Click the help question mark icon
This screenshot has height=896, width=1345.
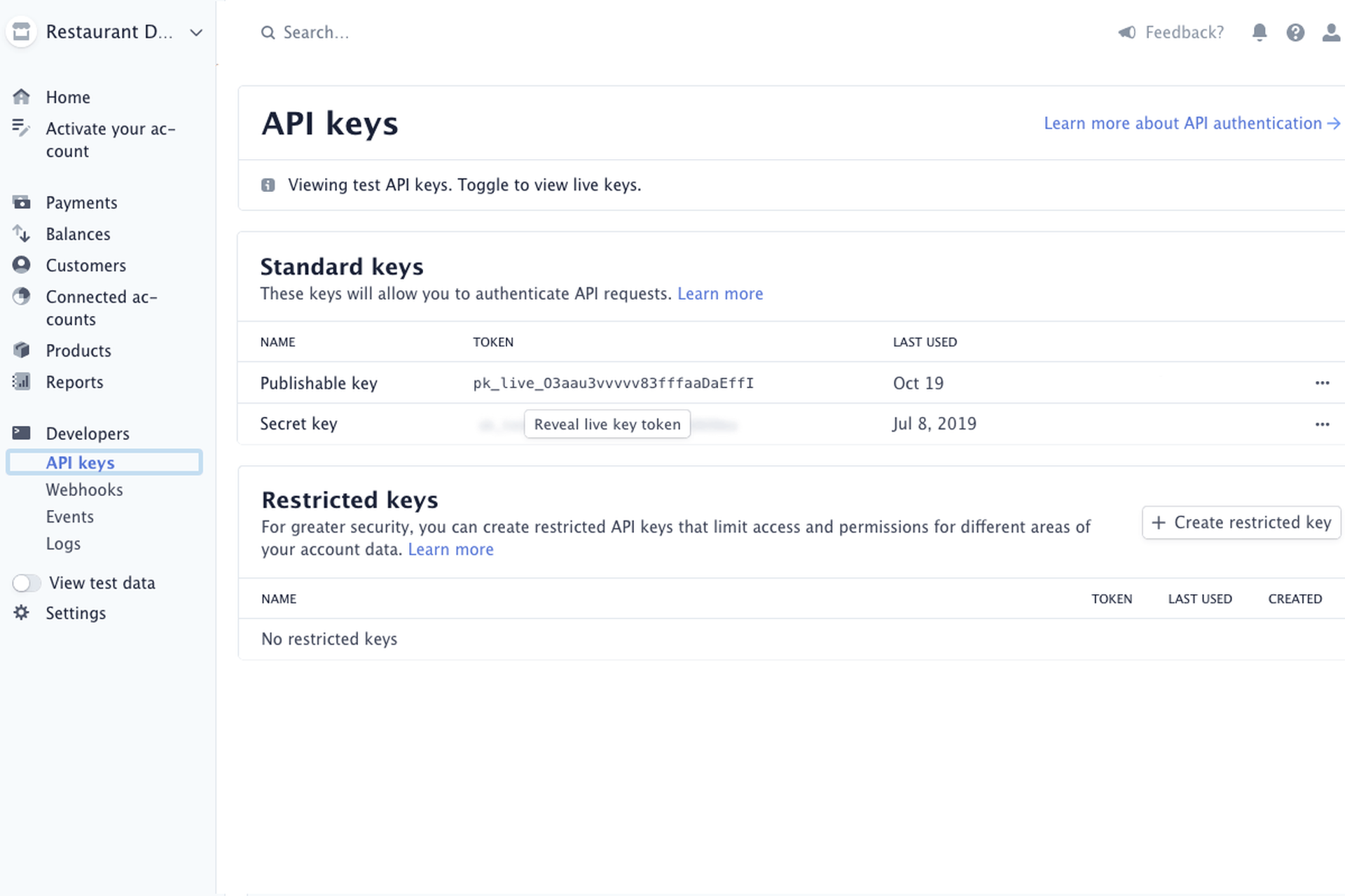[x=1295, y=32]
